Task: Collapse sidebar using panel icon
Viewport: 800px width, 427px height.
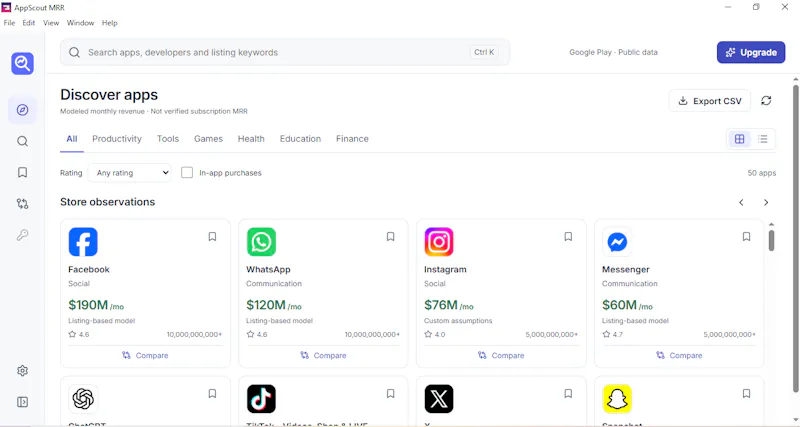Action: click(x=22, y=402)
